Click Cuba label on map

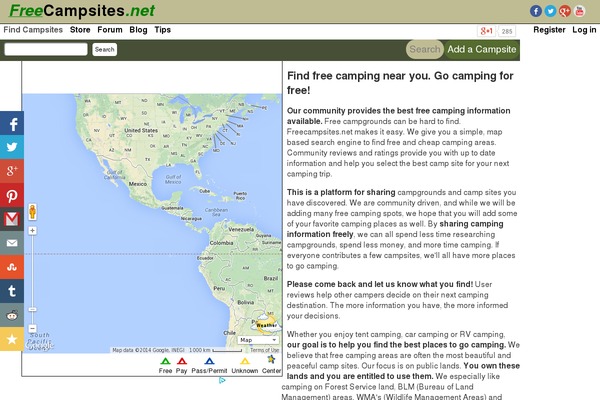205,191
